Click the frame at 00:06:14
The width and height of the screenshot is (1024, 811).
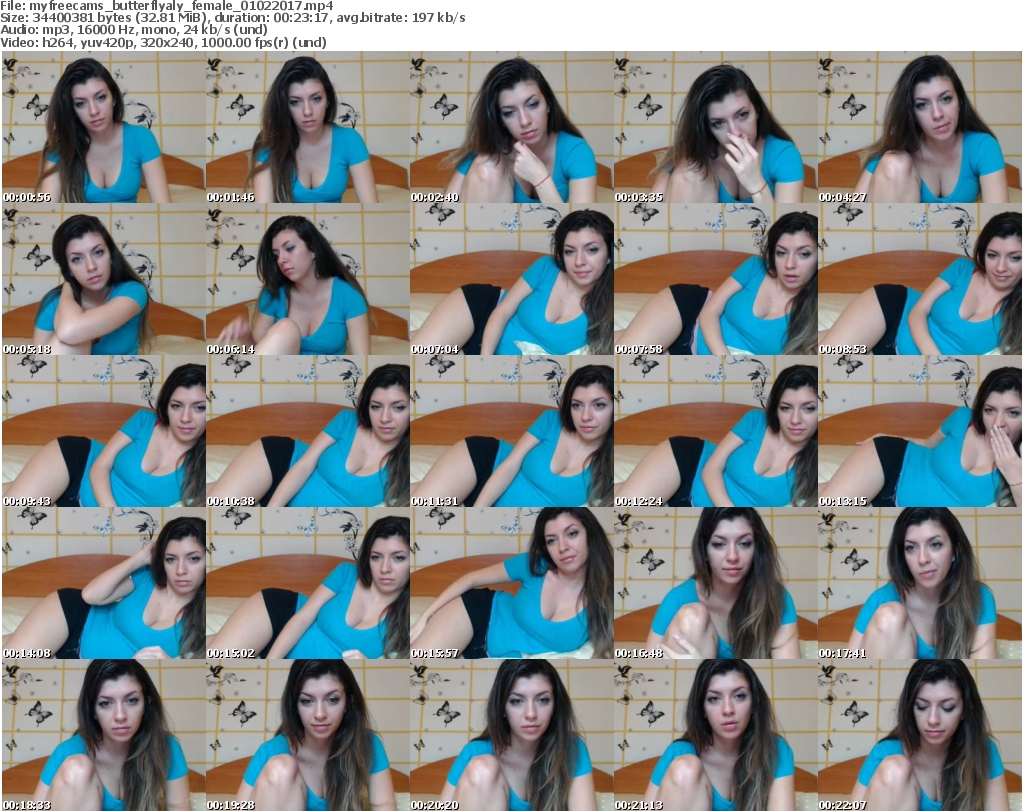pyautogui.click(x=307, y=279)
